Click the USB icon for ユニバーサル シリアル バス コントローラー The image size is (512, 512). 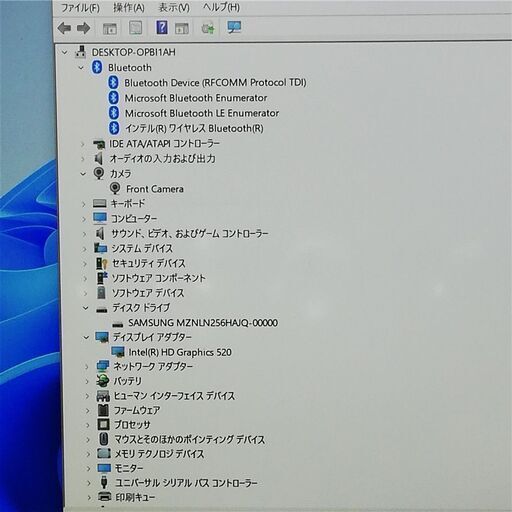coord(104,483)
